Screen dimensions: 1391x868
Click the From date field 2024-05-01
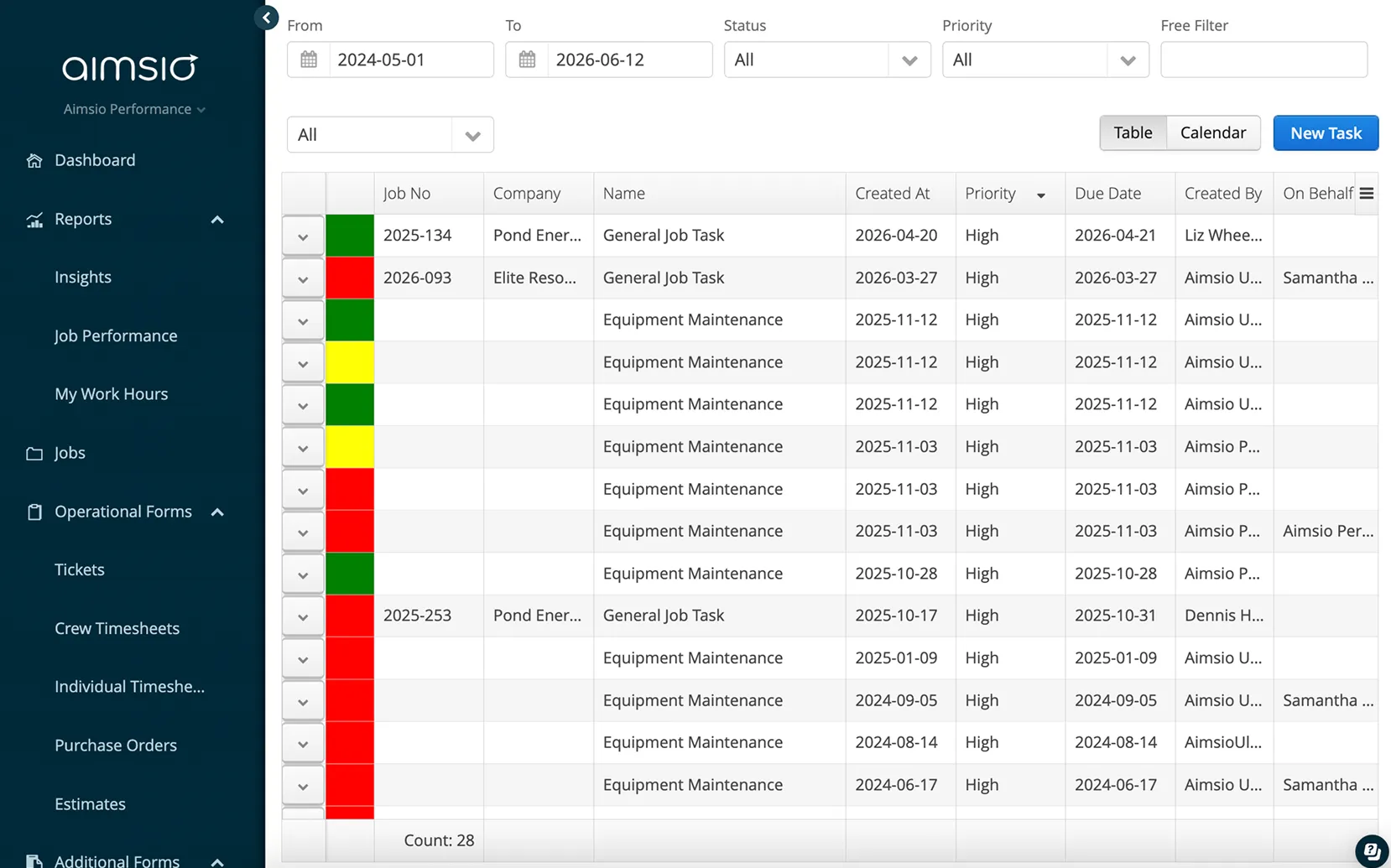tap(411, 60)
